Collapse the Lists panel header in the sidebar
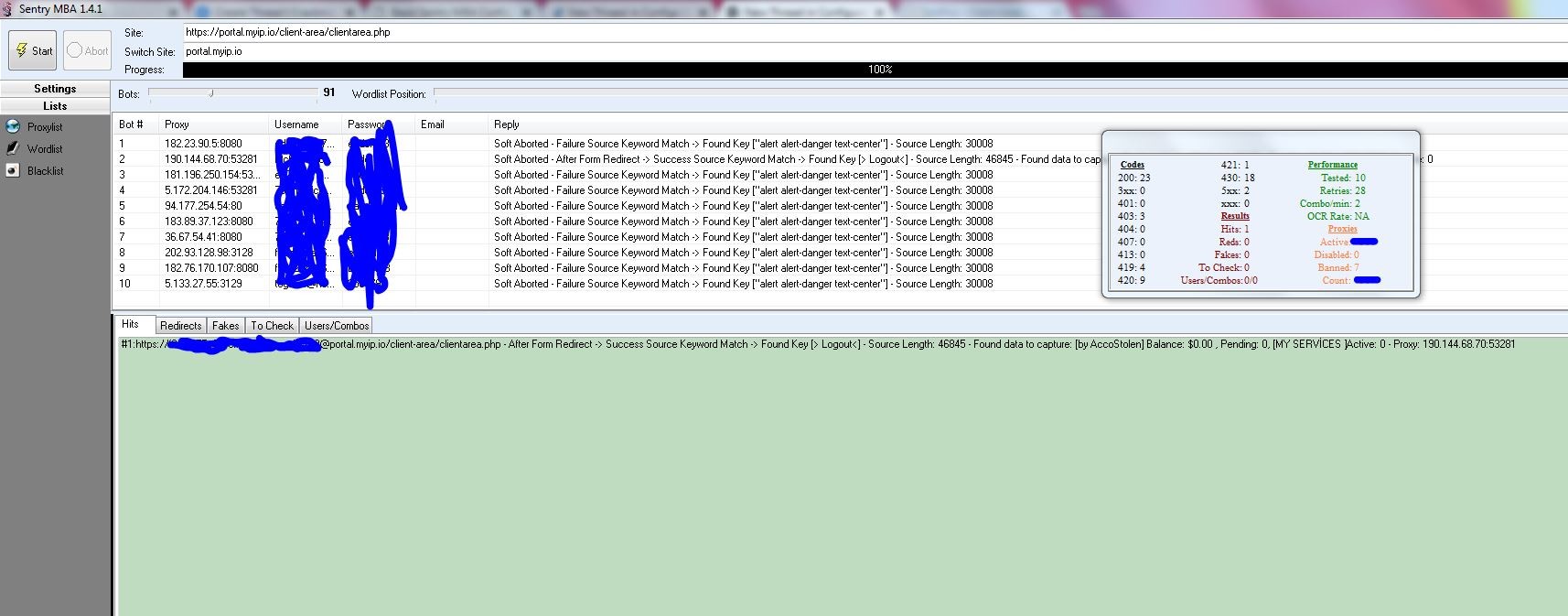The image size is (1568, 616). pos(55,106)
